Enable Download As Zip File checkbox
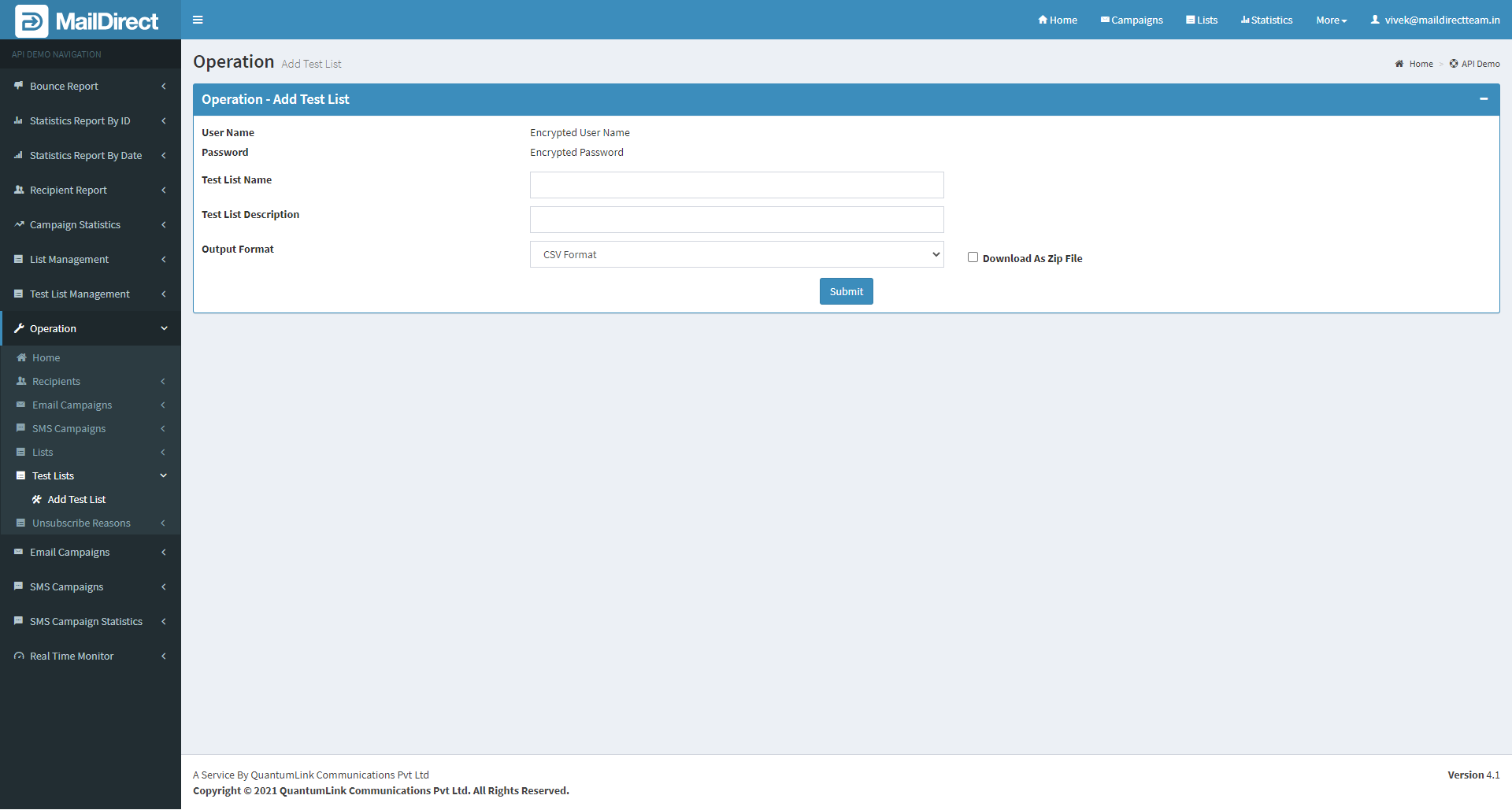The height and width of the screenshot is (810, 1512). click(x=973, y=257)
